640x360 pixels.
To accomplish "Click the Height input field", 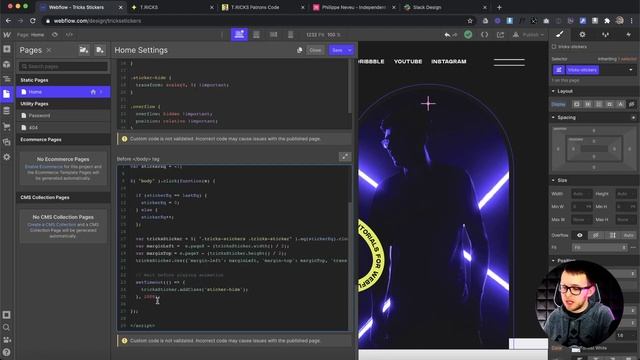I will click(626, 193).
